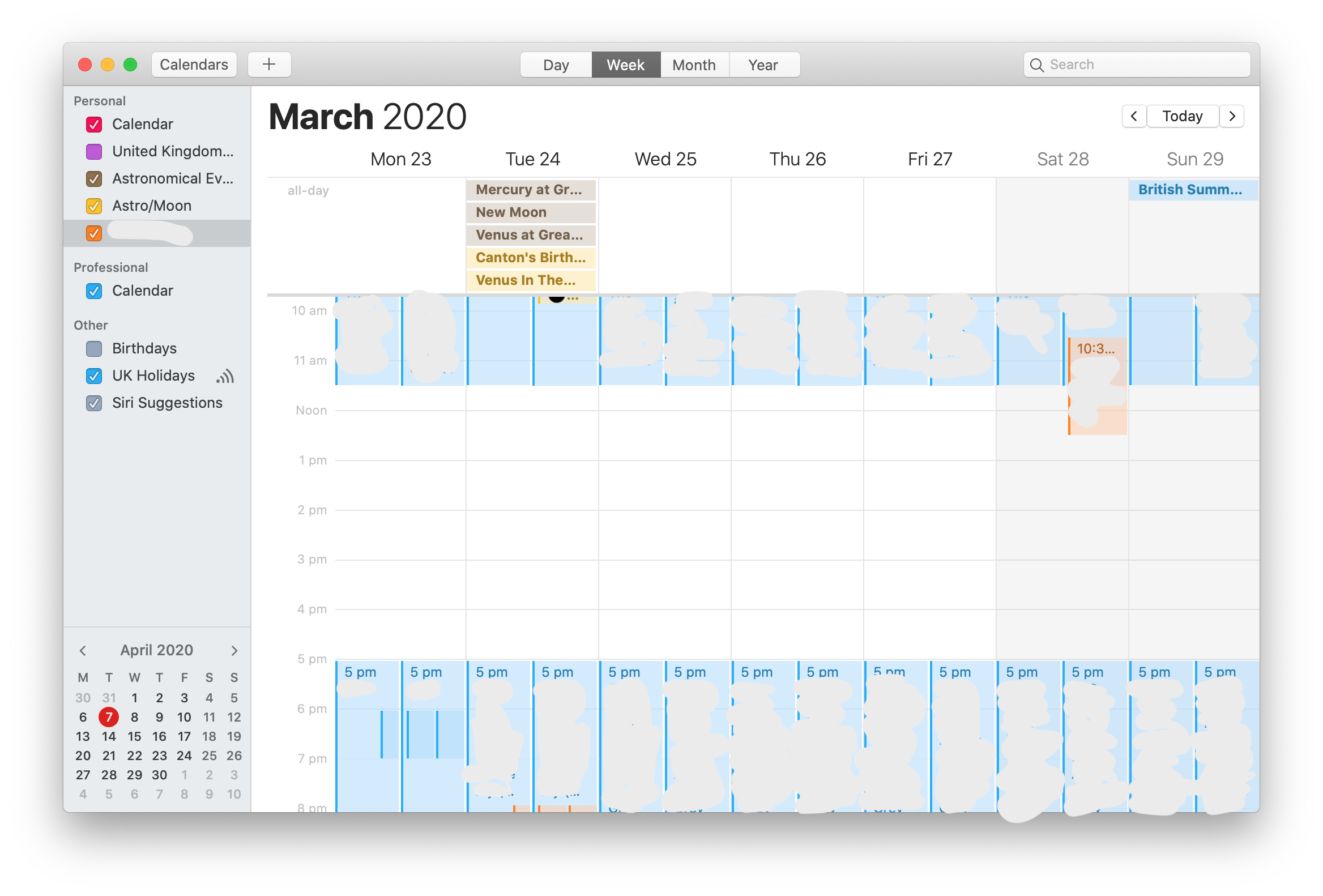Viewport: 1323px width, 896px height.
Task: Click the UK Holidays subscription broadcast icon
Action: point(225,376)
